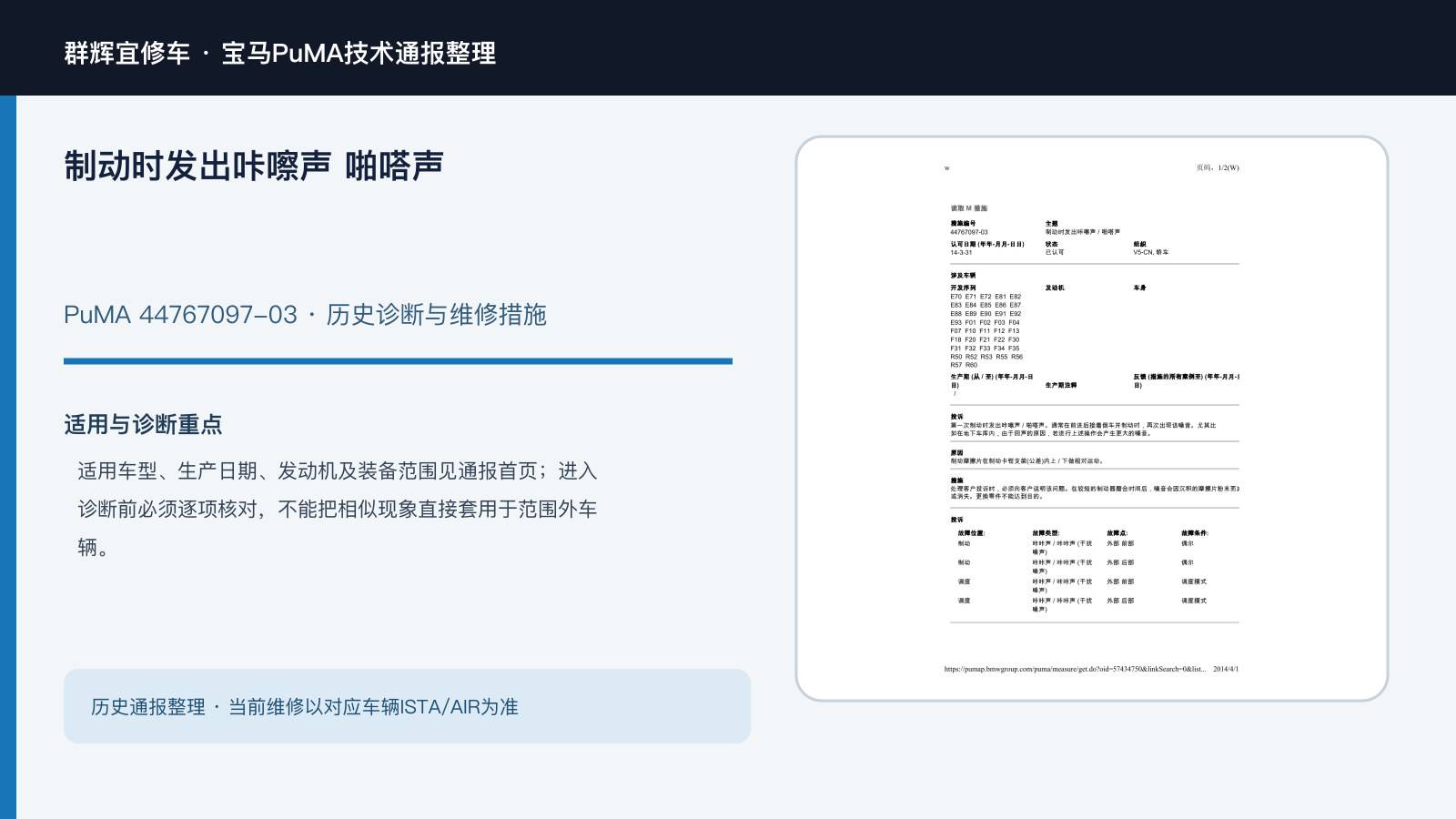Click the PuMA 44767097-03 subtitle line

[x=305, y=315]
